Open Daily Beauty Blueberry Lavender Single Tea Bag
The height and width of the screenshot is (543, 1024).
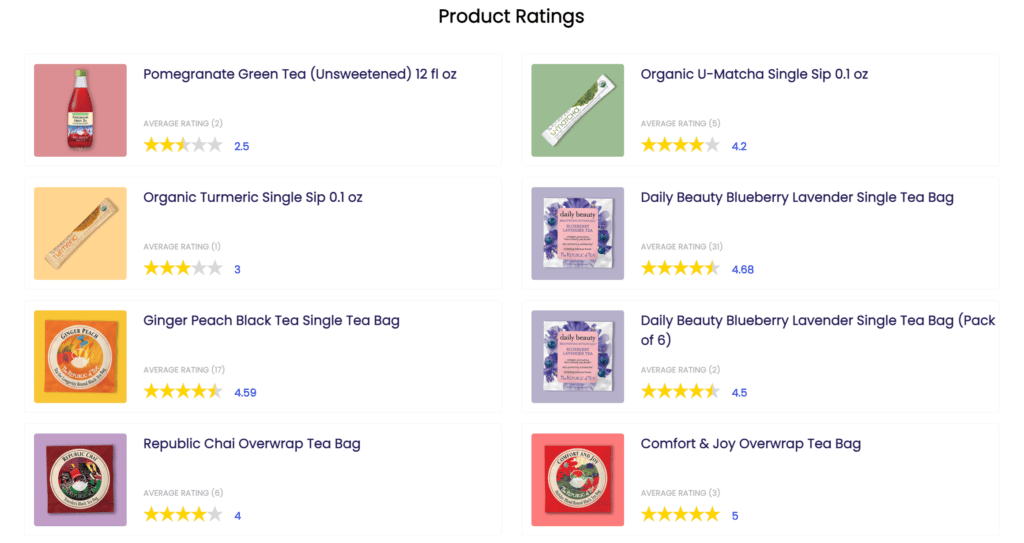tap(797, 197)
